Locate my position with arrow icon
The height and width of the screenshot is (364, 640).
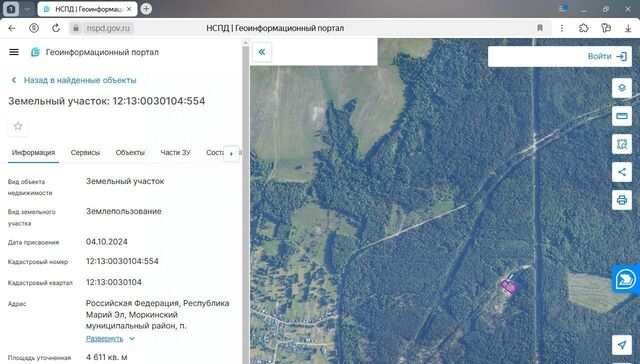point(622,345)
